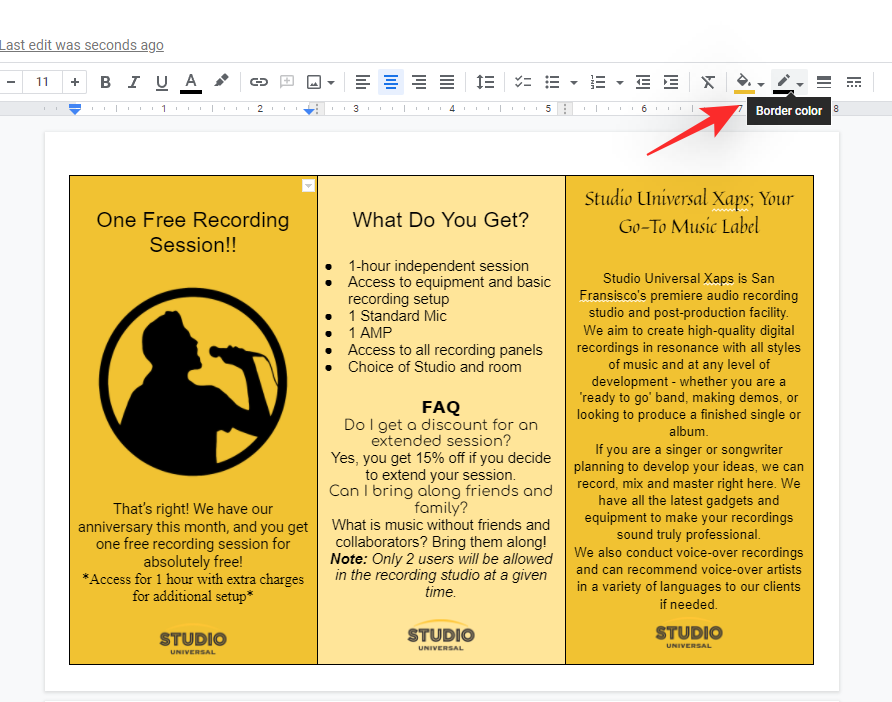Insert a checklist
The height and width of the screenshot is (702, 892).
(x=523, y=82)
